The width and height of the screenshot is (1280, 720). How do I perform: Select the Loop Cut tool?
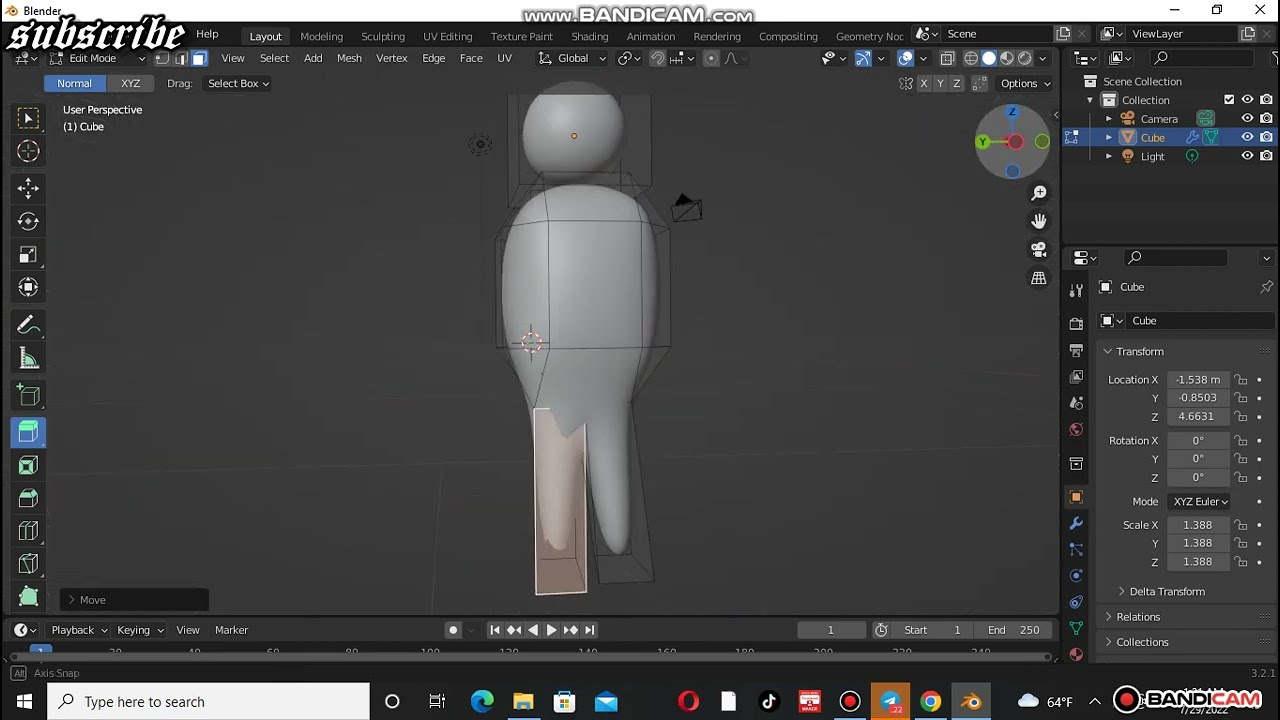tap(28, 531)
